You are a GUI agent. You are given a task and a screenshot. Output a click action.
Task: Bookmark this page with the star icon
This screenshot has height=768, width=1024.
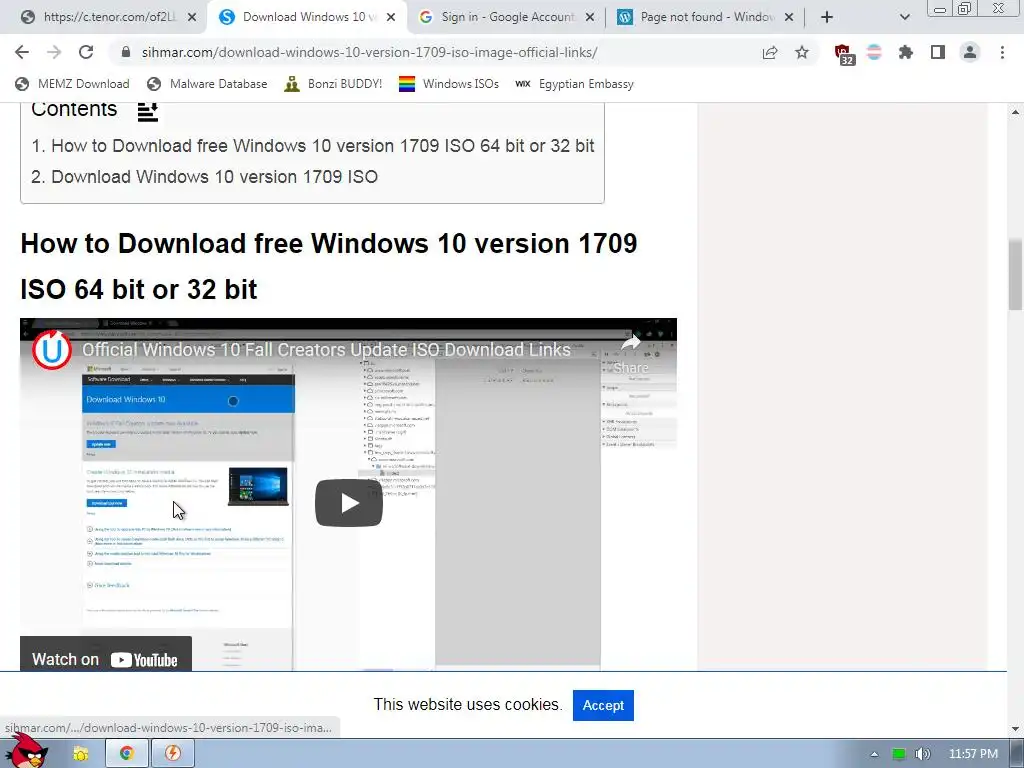802,52
